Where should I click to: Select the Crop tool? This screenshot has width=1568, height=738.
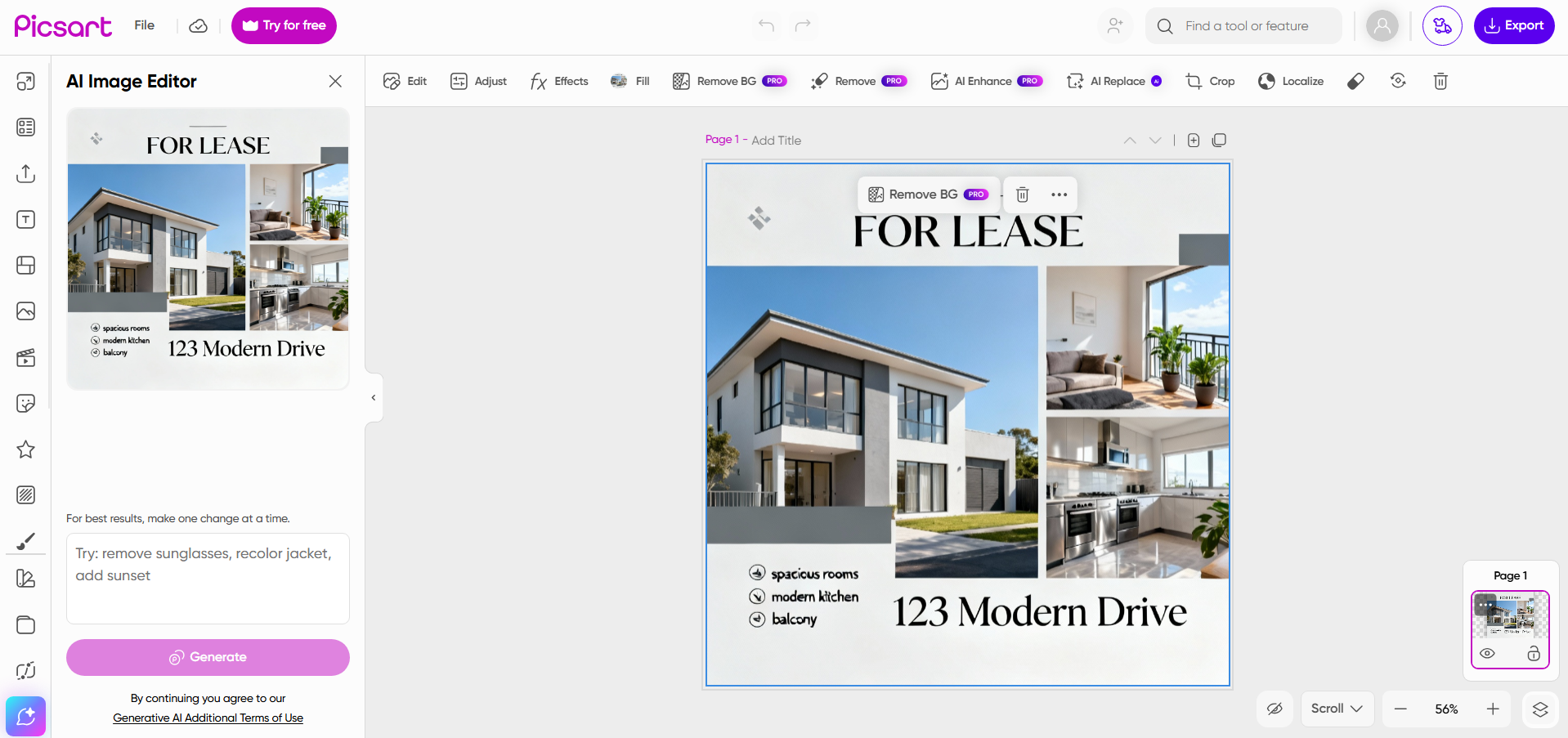(x=1210, y=81)
